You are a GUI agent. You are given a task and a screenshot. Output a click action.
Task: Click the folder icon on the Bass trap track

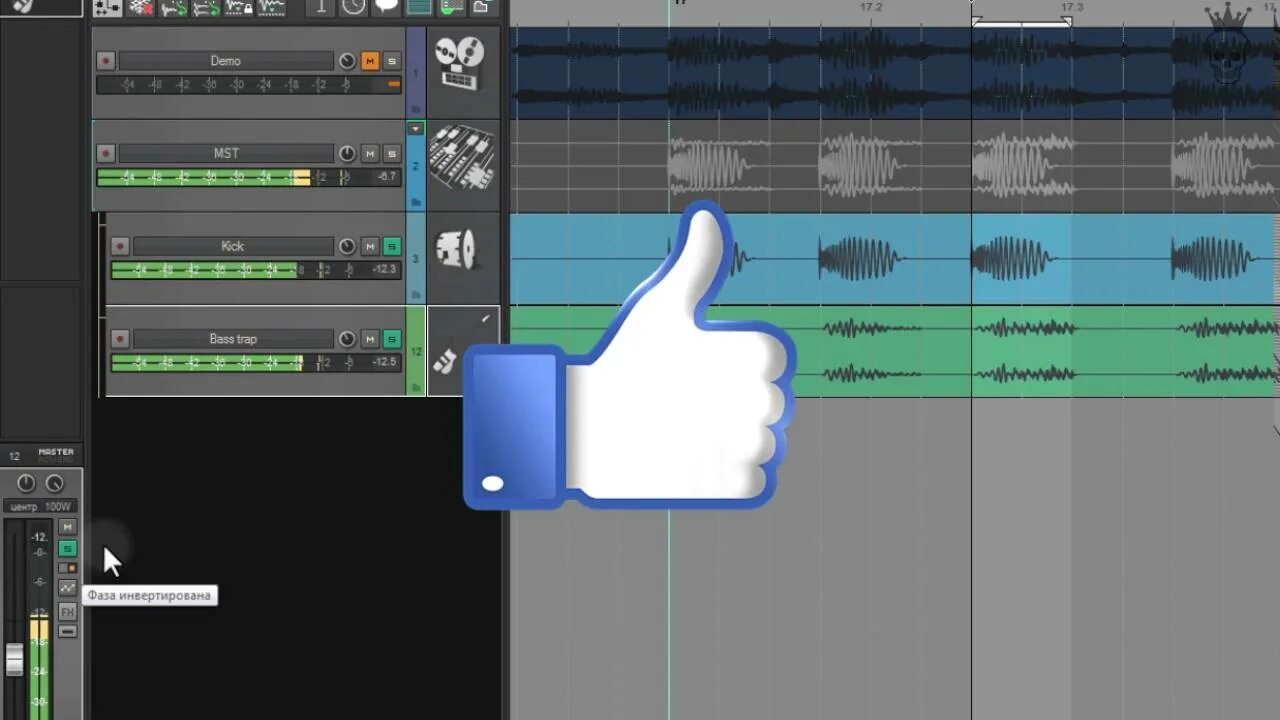pos(416,386)
